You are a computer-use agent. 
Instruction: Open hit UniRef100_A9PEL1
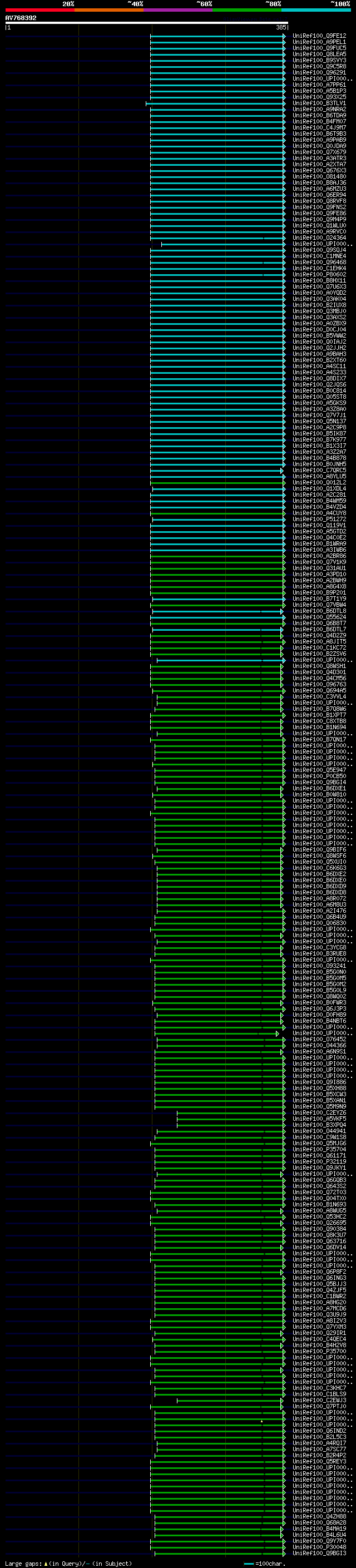319,42
